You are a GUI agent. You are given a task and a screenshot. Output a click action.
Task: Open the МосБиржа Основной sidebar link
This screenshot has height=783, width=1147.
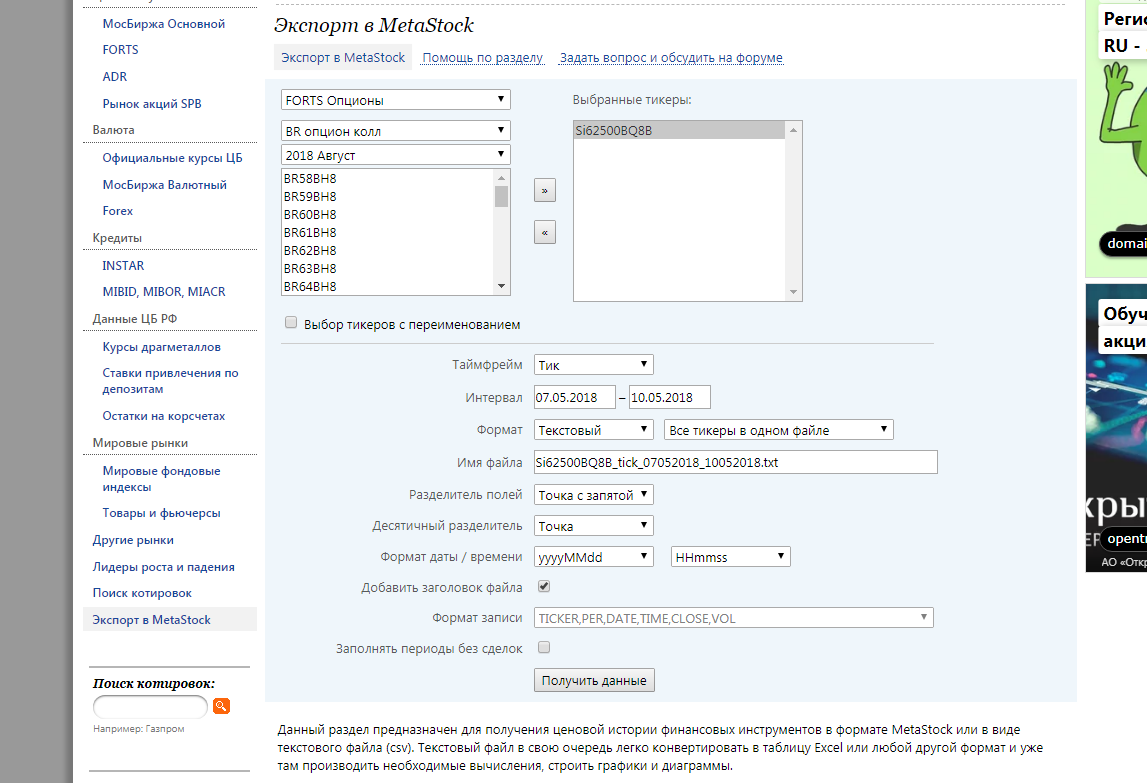click(164, 24)
